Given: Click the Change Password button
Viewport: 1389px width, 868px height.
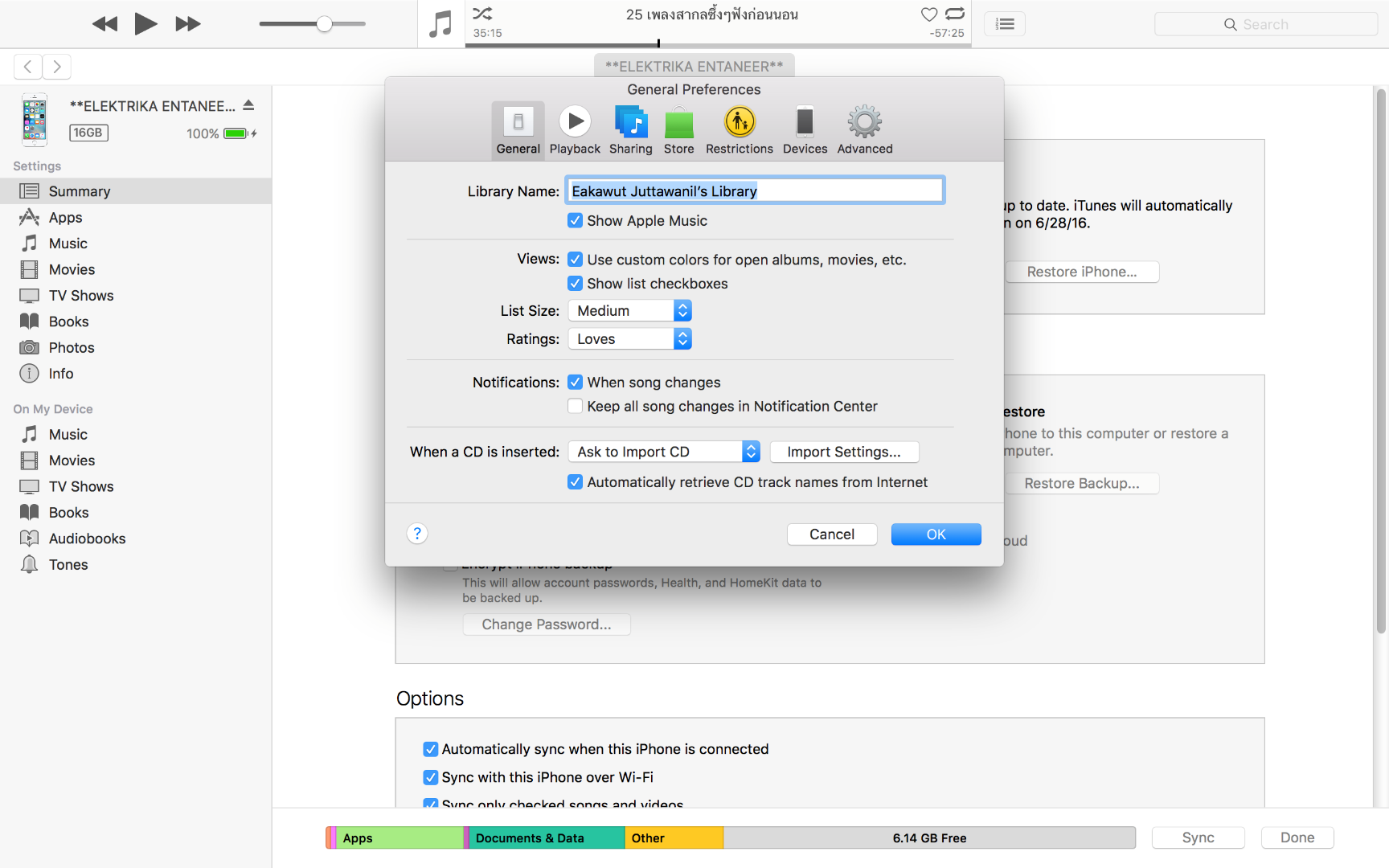Looking at the screenshot, I should [547, 624].
